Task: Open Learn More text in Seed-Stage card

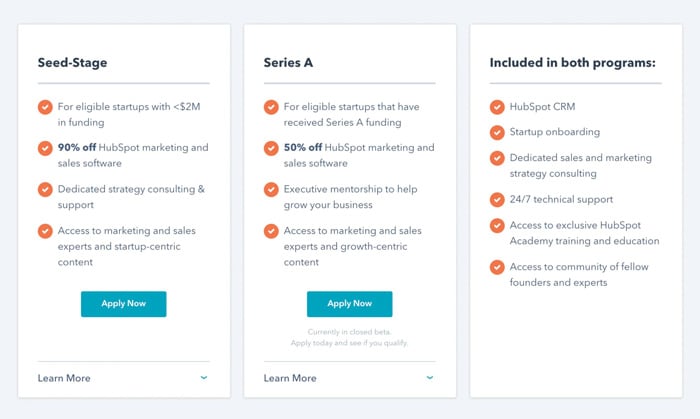Action: pyautogui.click(x=64, y=378)
